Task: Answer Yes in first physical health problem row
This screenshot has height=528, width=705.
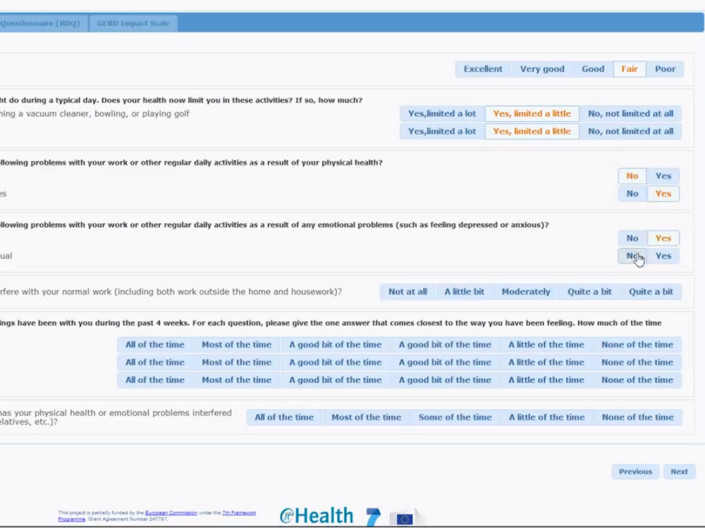Action: [663, 176]
